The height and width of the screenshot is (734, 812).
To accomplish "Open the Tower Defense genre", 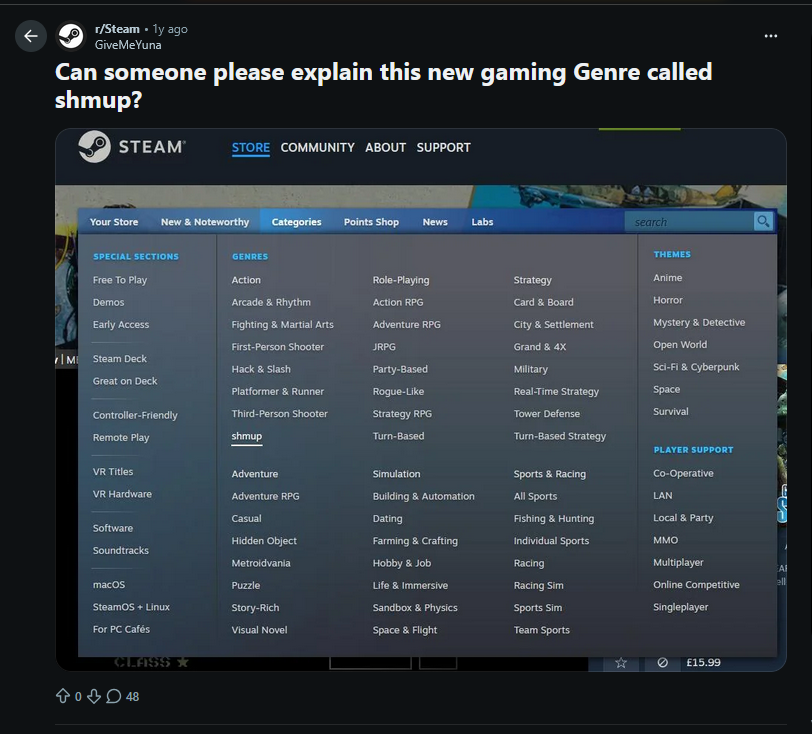I will [x=546, y=413].
